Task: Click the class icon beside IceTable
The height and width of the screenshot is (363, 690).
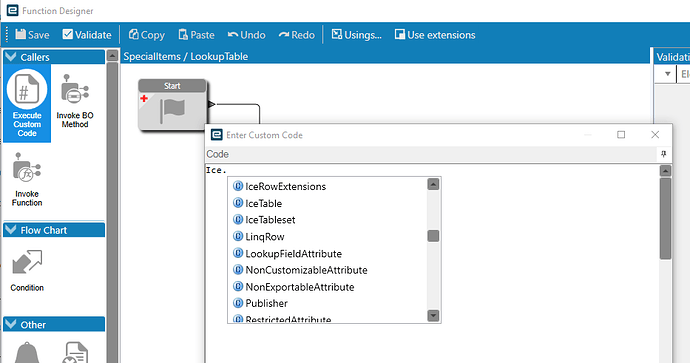Action: click(x=238, y=203)
